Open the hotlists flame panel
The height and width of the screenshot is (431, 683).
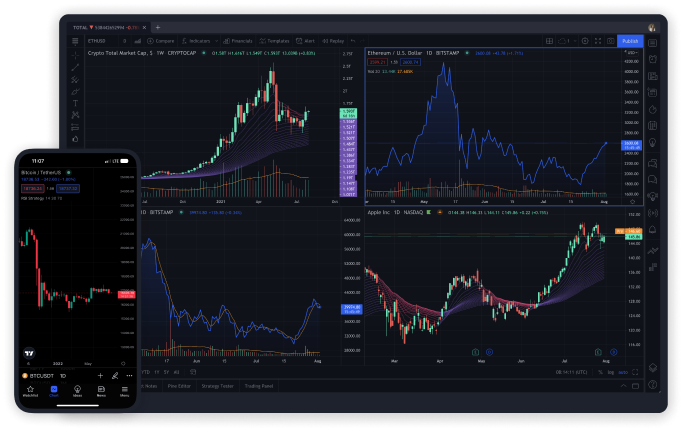point(653,109)
